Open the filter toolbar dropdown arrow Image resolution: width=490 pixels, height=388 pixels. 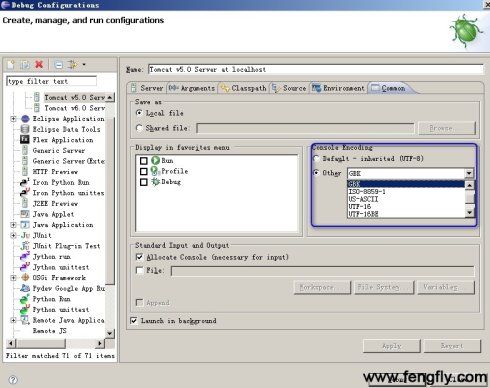click(x=84, y=64)
